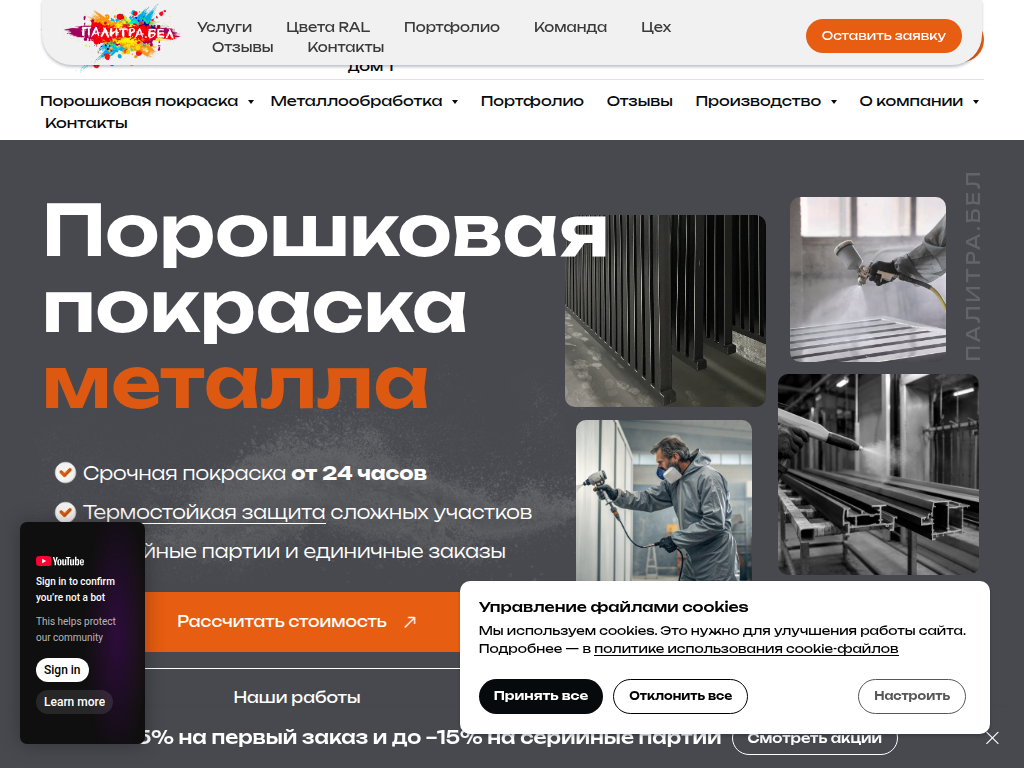
Task: Click the Управление файлами cookies heading
Action: click(x=613, y=607)
